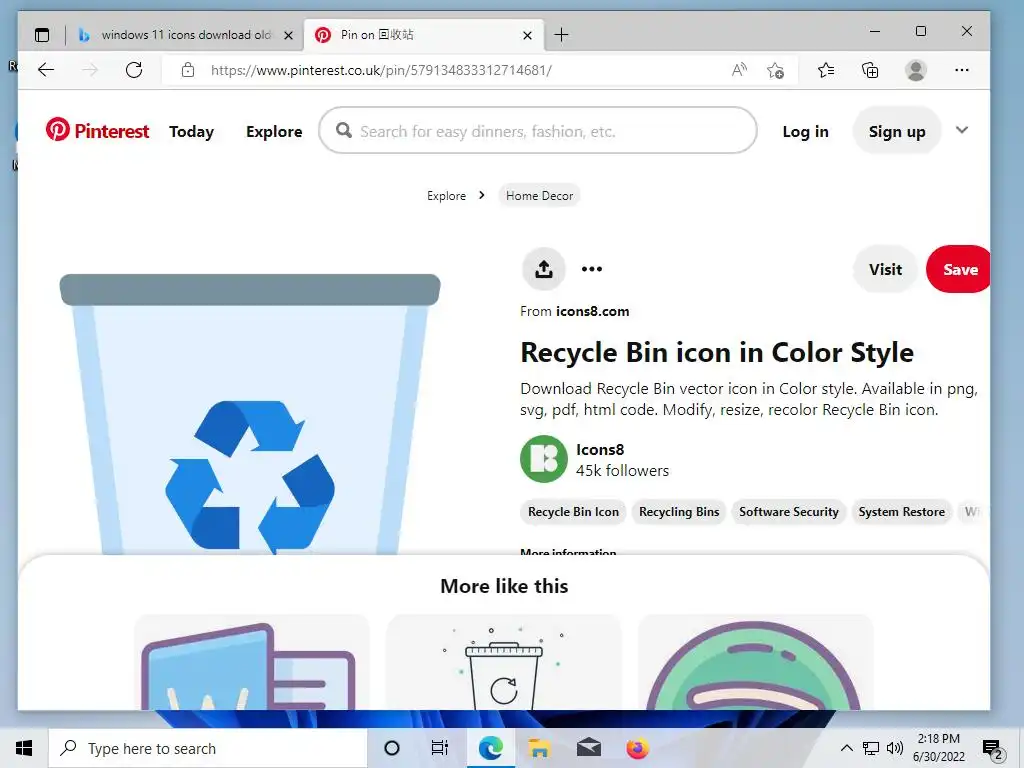Open the Home Decor breadcrumb
This screenshot has width=1024, height=768.
pyautogui.click(x=539, y=196)
